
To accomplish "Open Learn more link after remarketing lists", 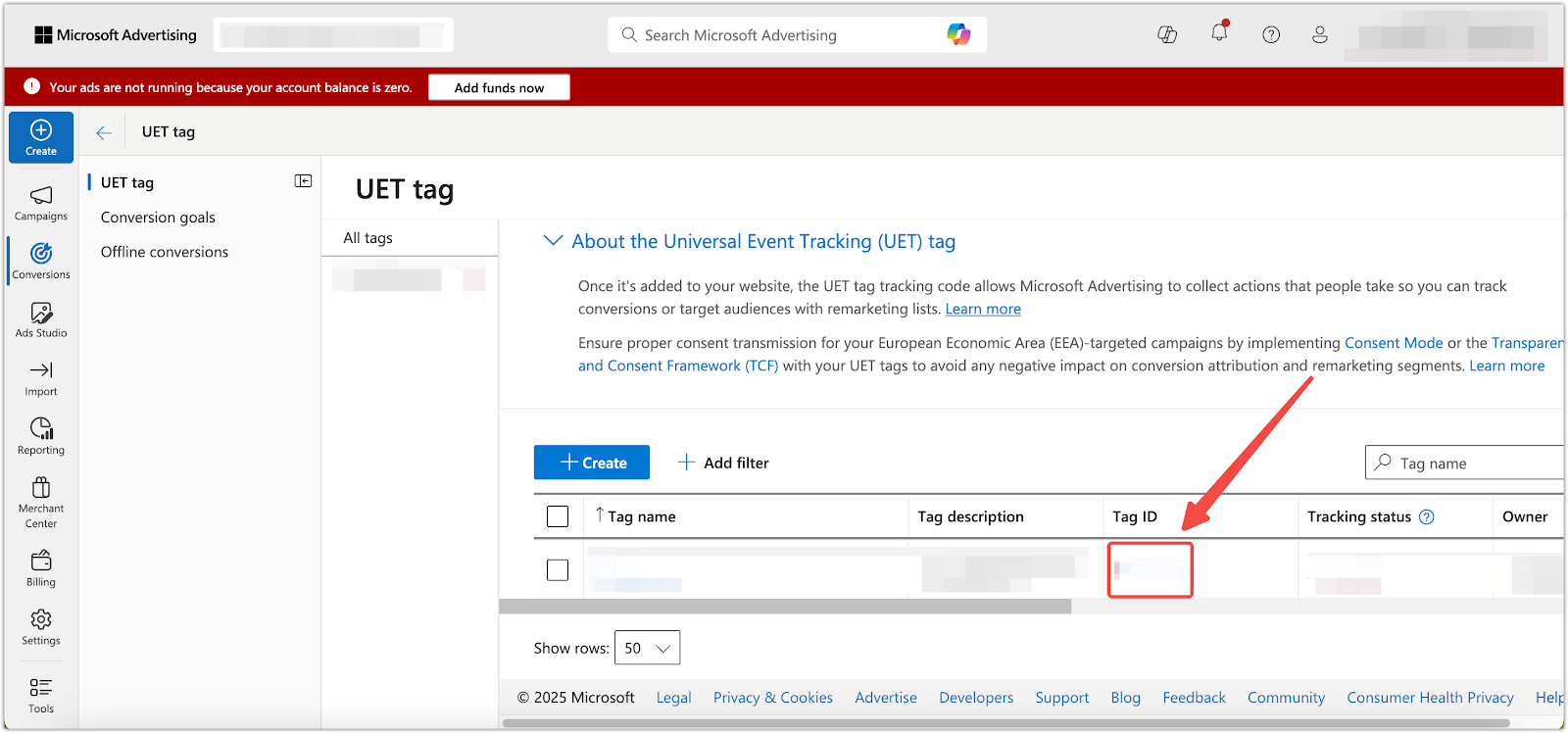I will pyautogui.click(x=983, y=309).
